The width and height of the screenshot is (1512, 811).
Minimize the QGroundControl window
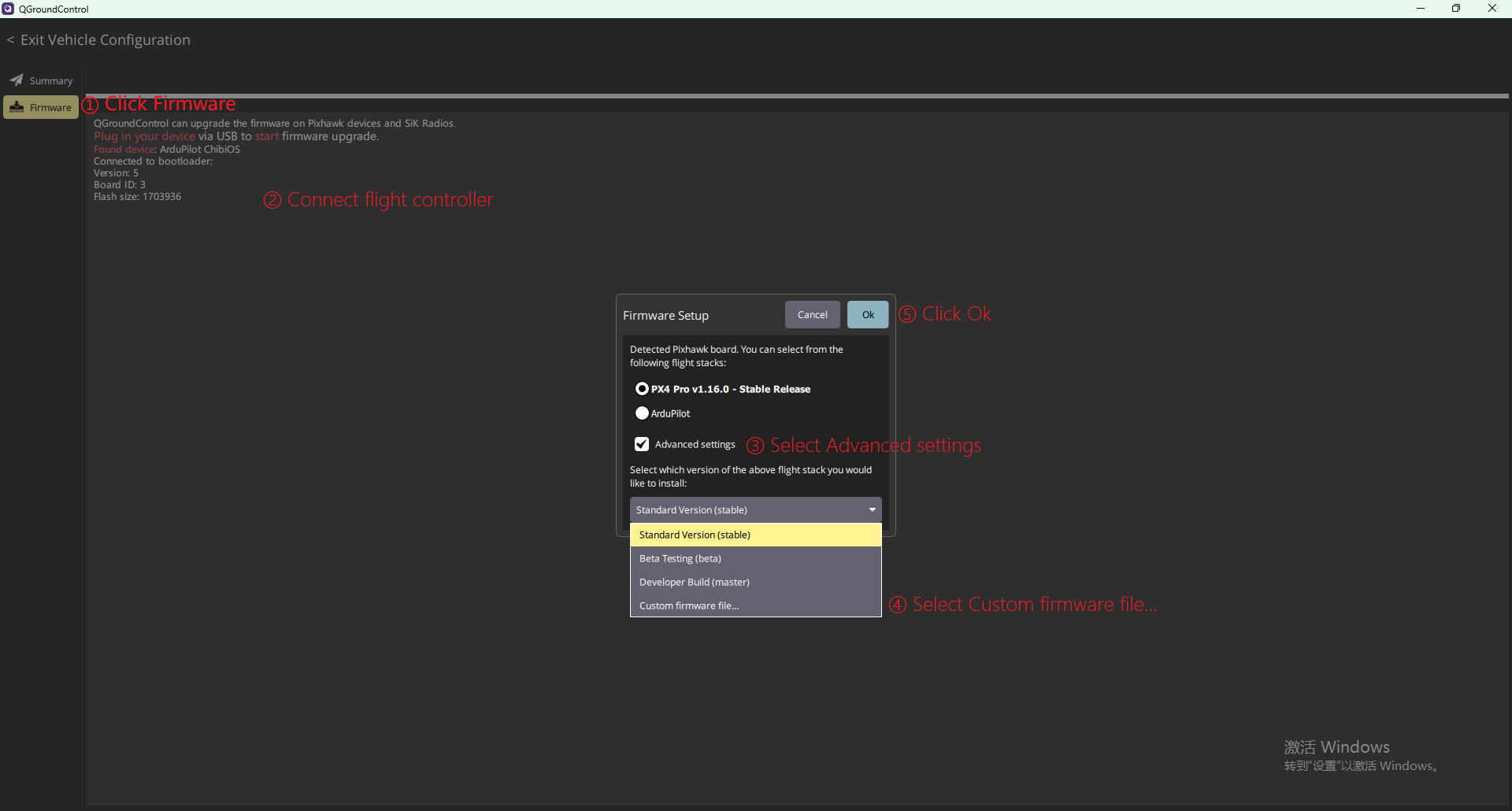[1421, 9]
